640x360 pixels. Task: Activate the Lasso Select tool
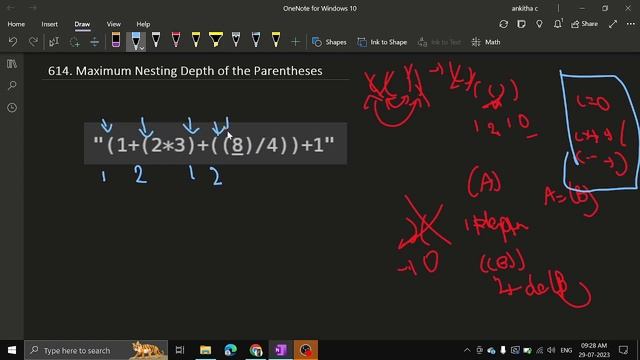tap(74, 42)
